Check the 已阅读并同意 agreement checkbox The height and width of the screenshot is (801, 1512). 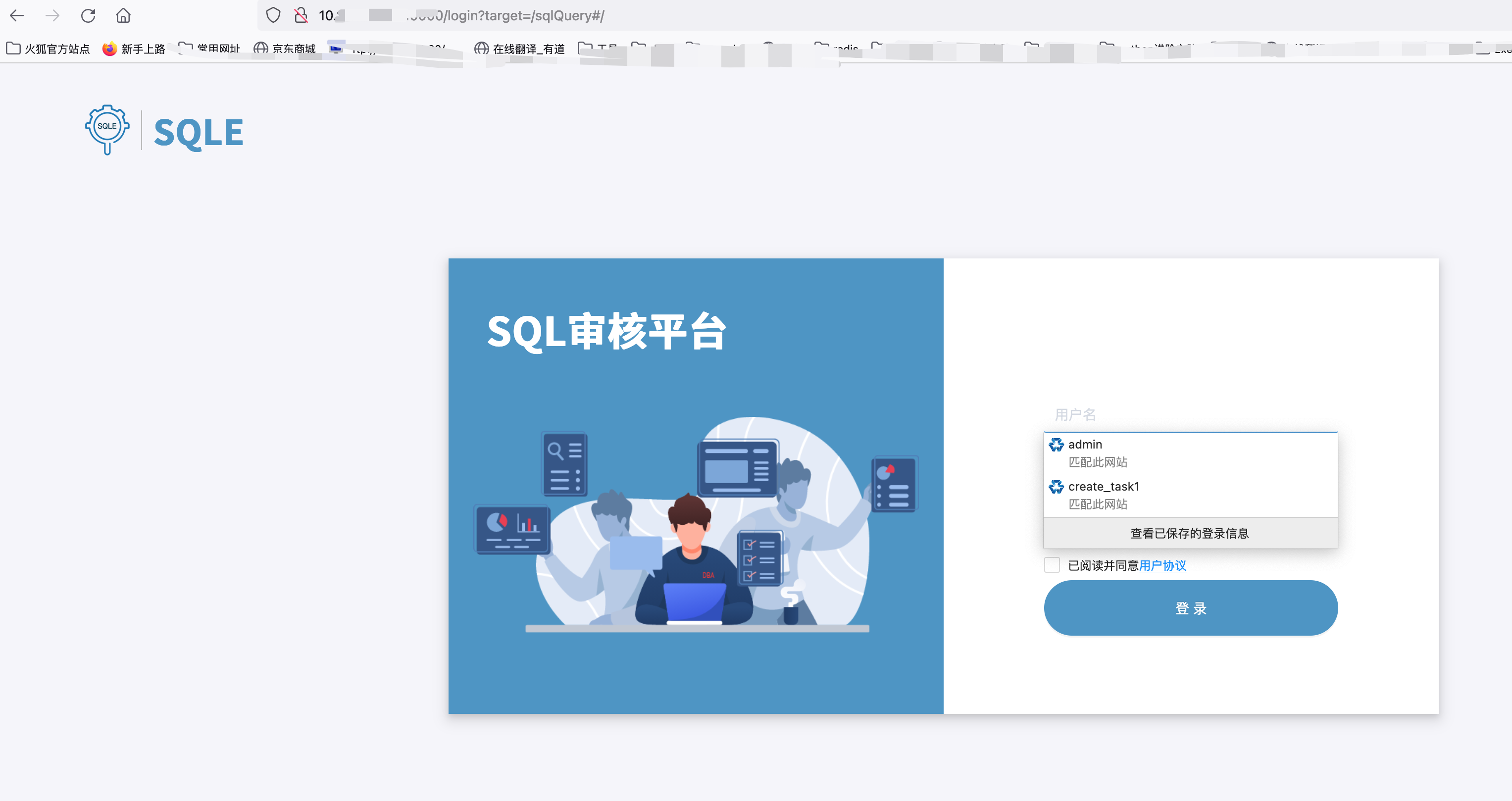click(1051, 564)
